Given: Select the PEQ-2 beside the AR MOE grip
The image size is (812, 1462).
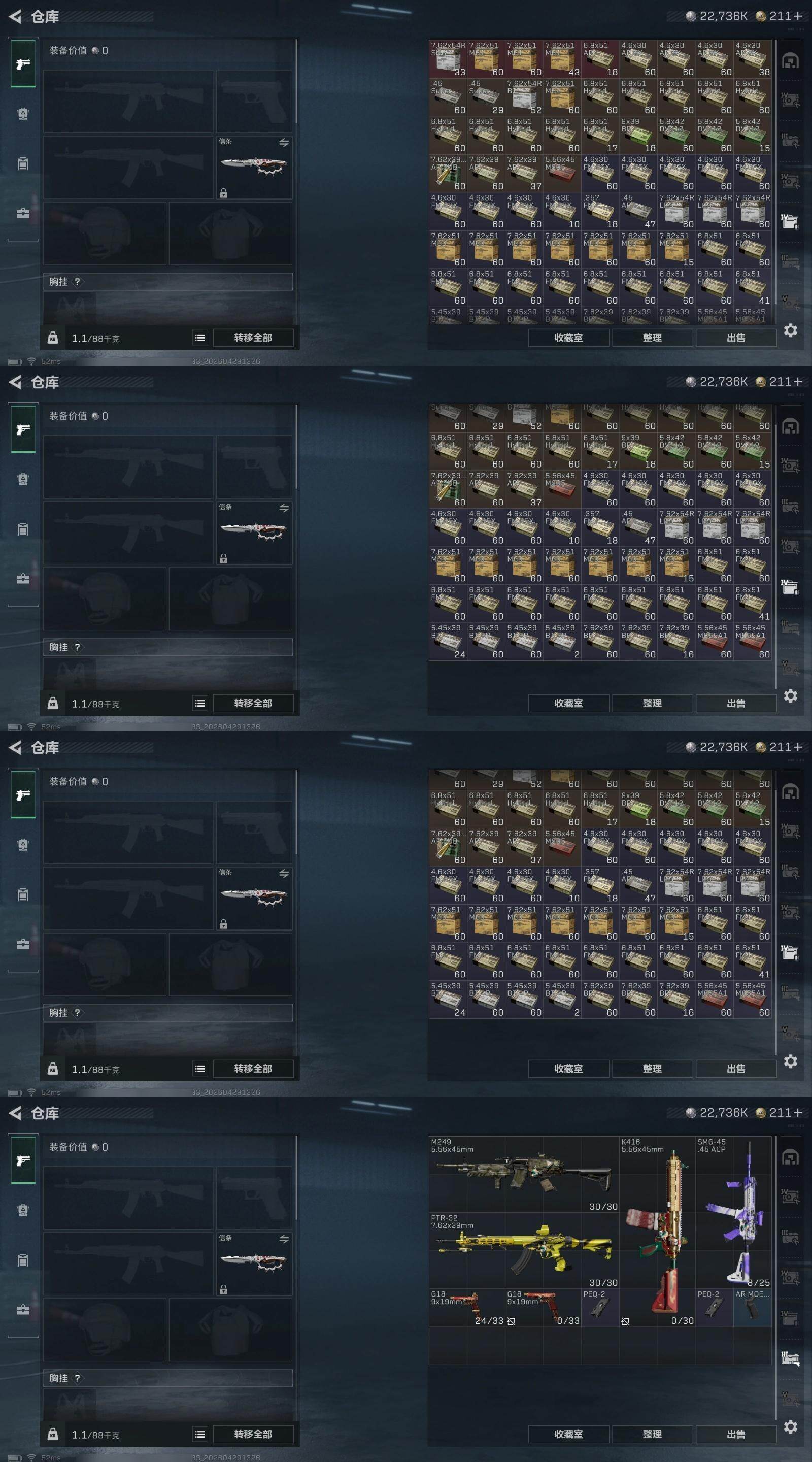Looking at the screenshot, I should [x=715, y=1308].
